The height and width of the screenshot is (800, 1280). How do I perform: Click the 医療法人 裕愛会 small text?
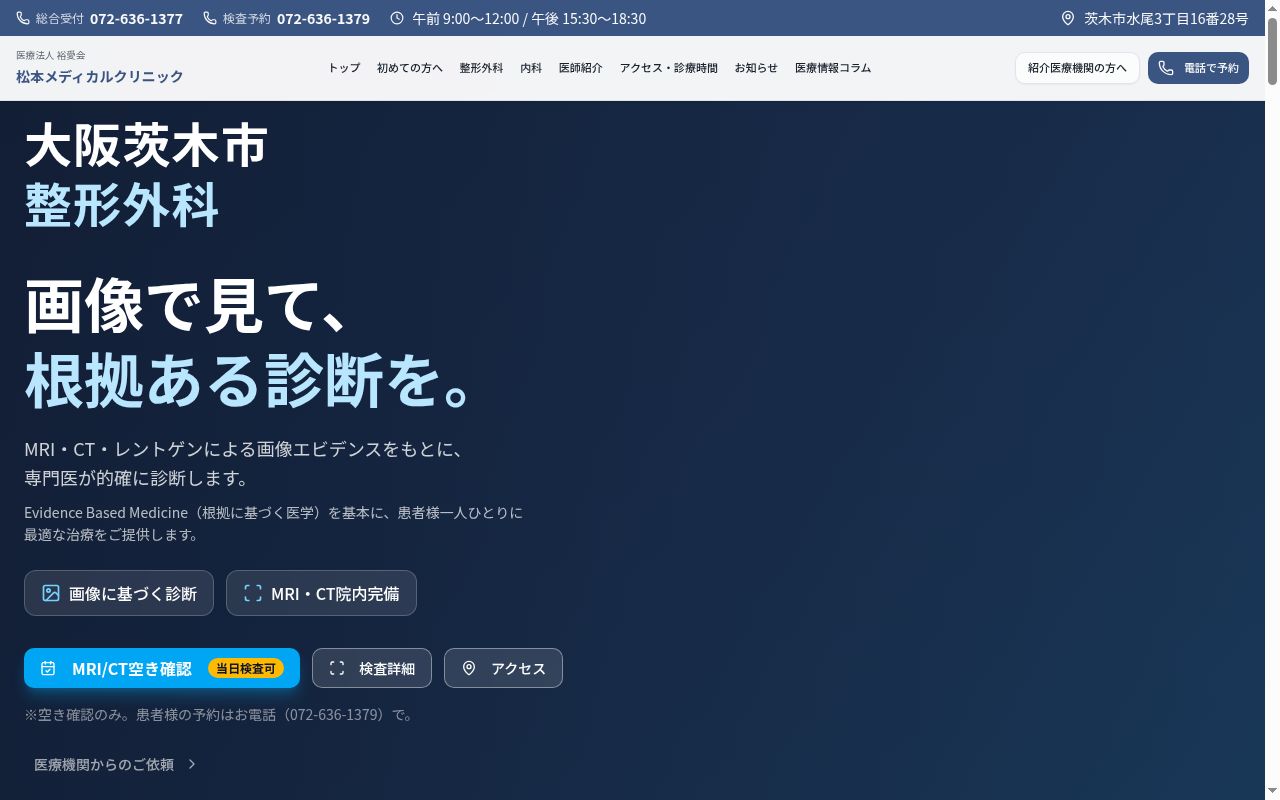click(51, 55)
